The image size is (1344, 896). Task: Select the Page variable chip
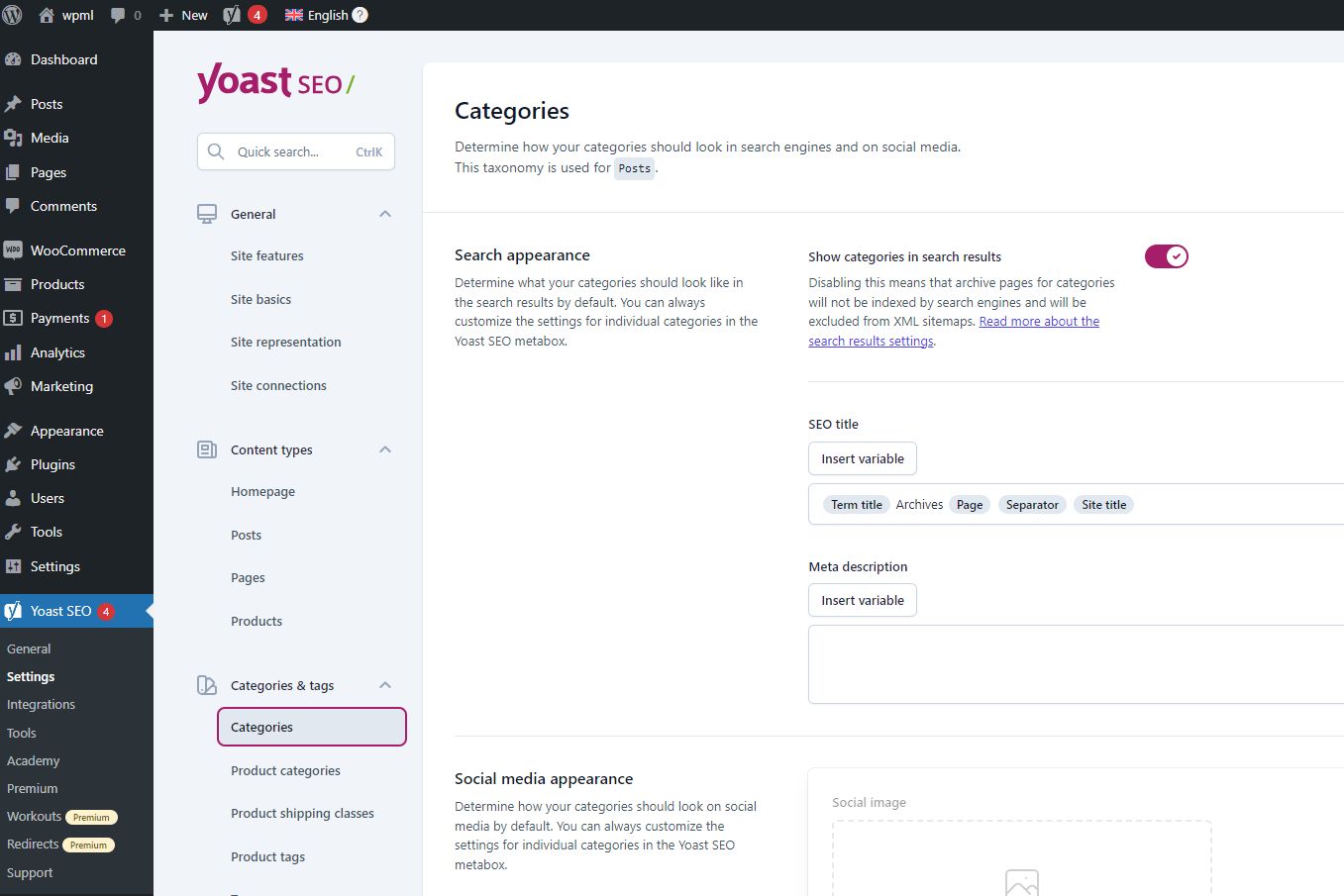coord(970,505)
